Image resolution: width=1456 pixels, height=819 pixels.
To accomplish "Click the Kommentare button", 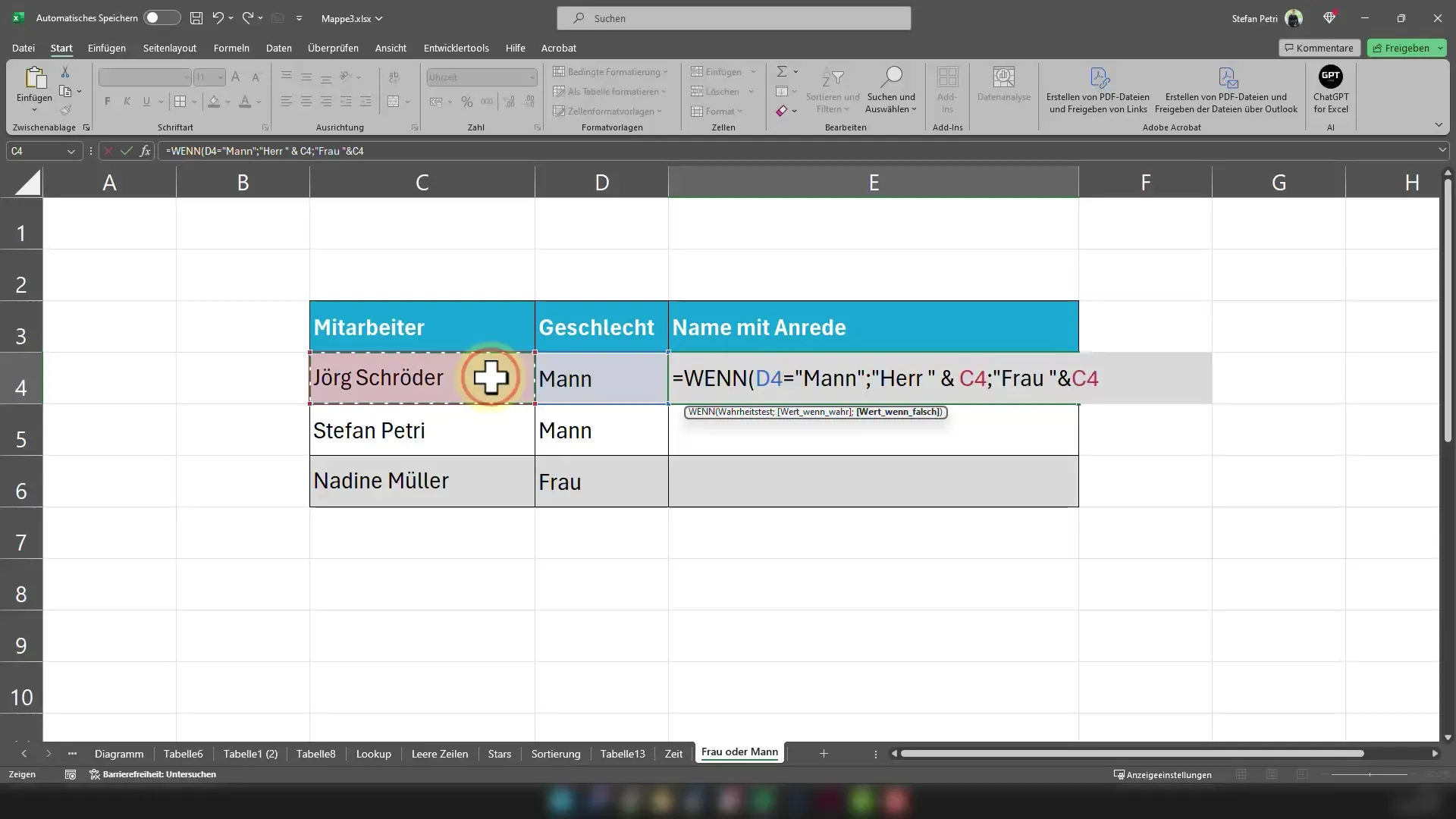I will [x=1319, y=47].
